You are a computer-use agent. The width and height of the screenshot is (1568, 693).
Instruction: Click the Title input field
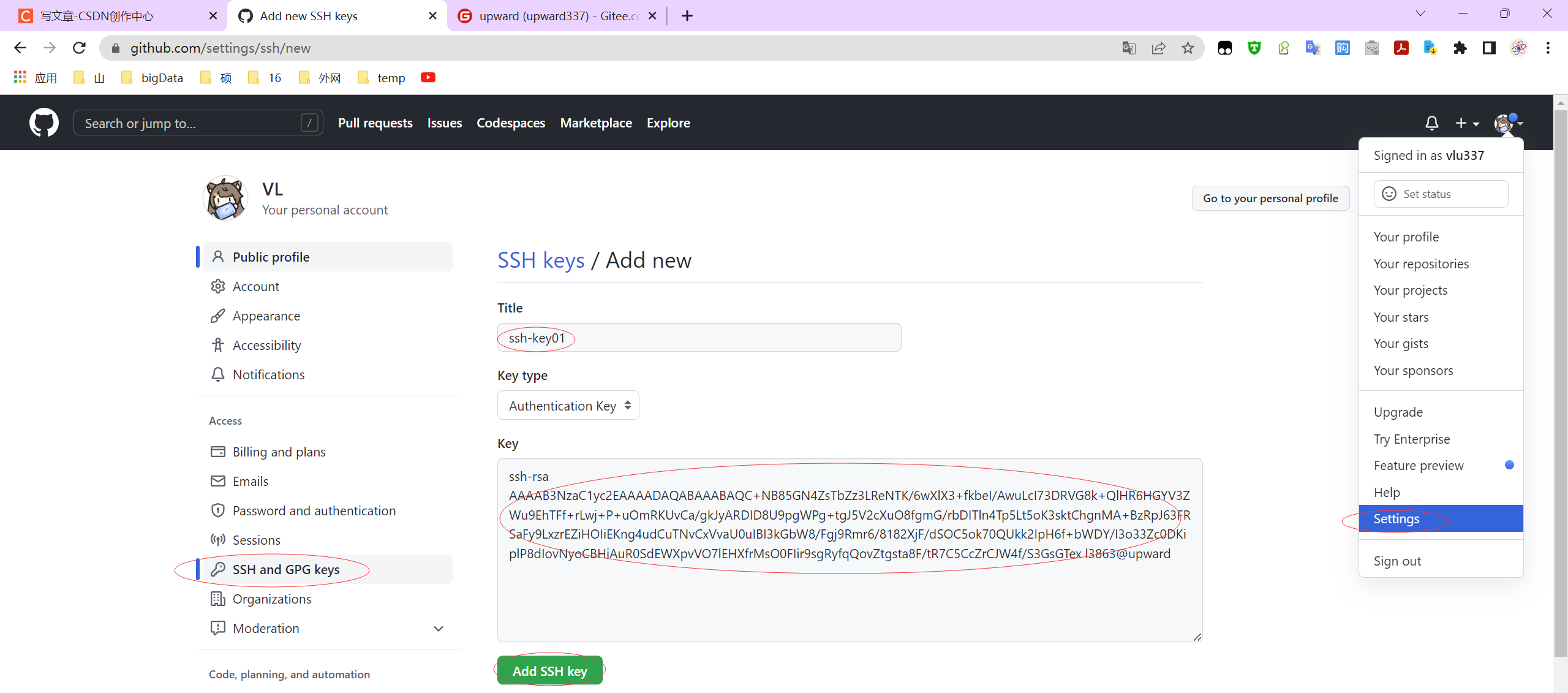click(699, 338)
